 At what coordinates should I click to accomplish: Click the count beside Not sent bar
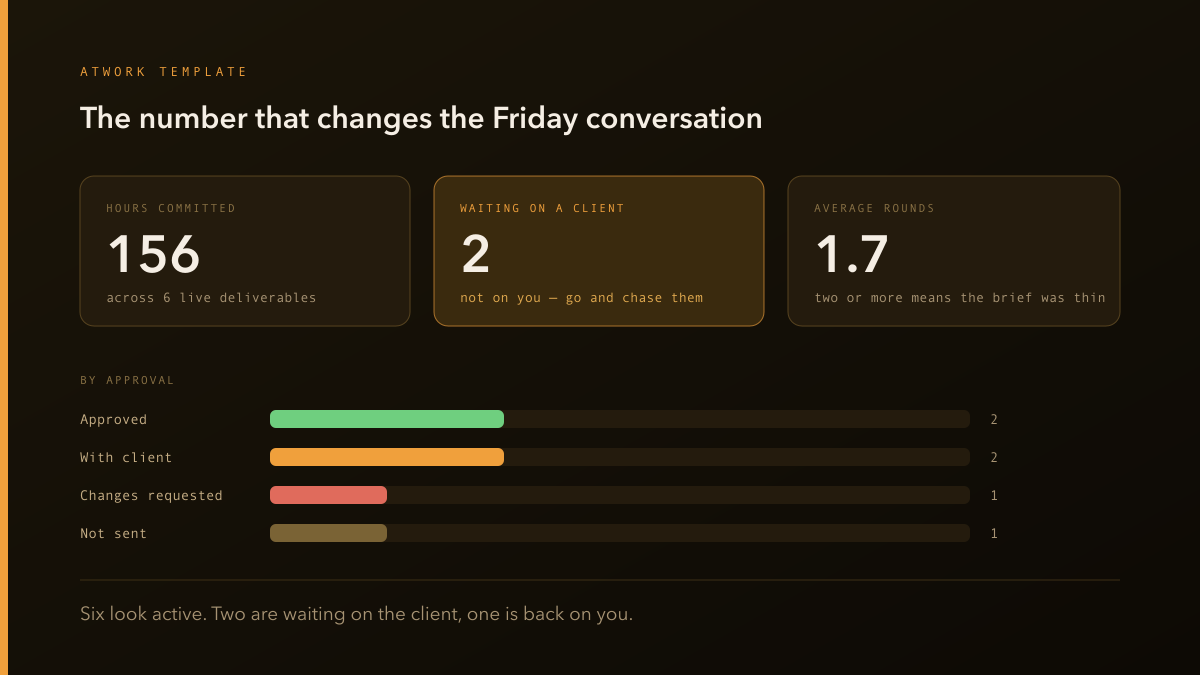(994, 533)
